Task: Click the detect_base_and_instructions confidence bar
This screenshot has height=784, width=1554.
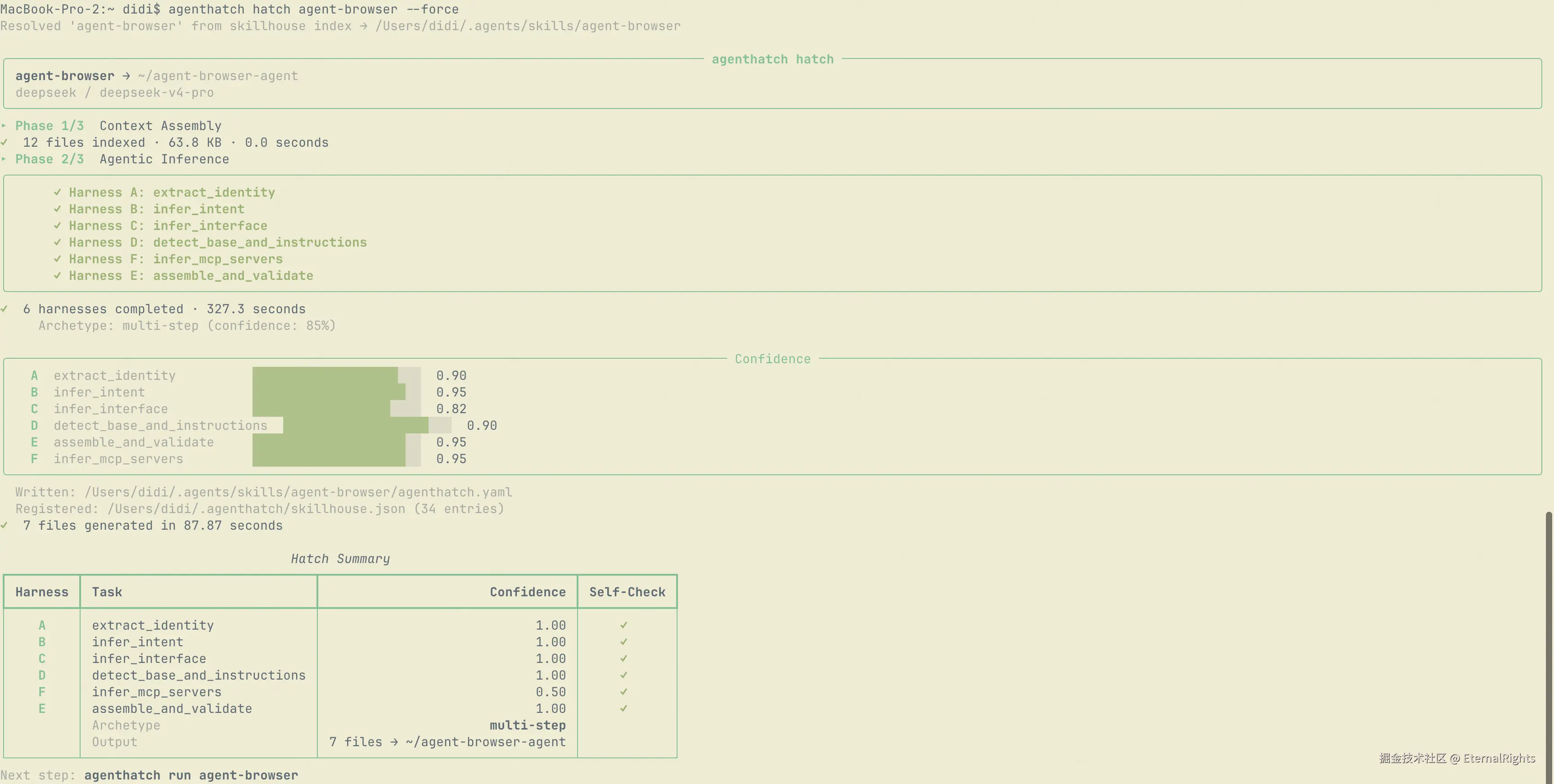Action: (x=367, y=425)
